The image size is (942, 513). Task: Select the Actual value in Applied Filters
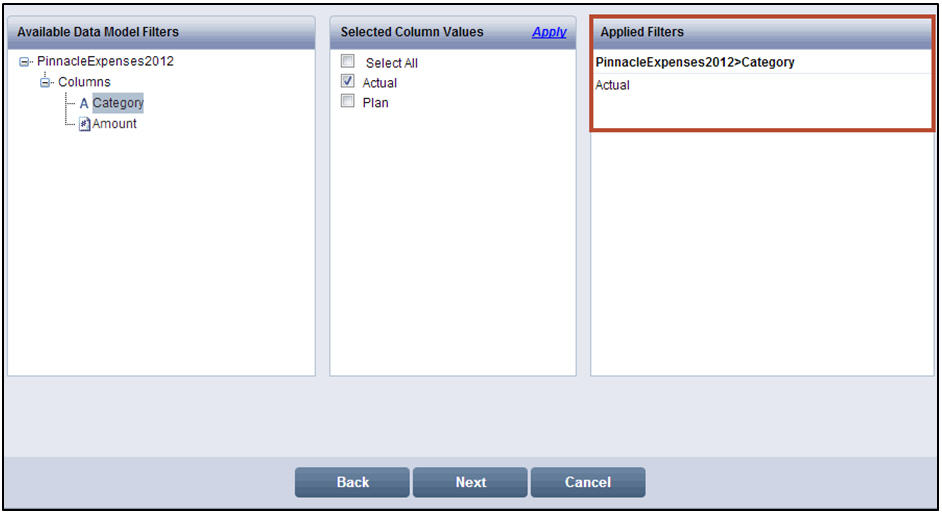[612, 85]
